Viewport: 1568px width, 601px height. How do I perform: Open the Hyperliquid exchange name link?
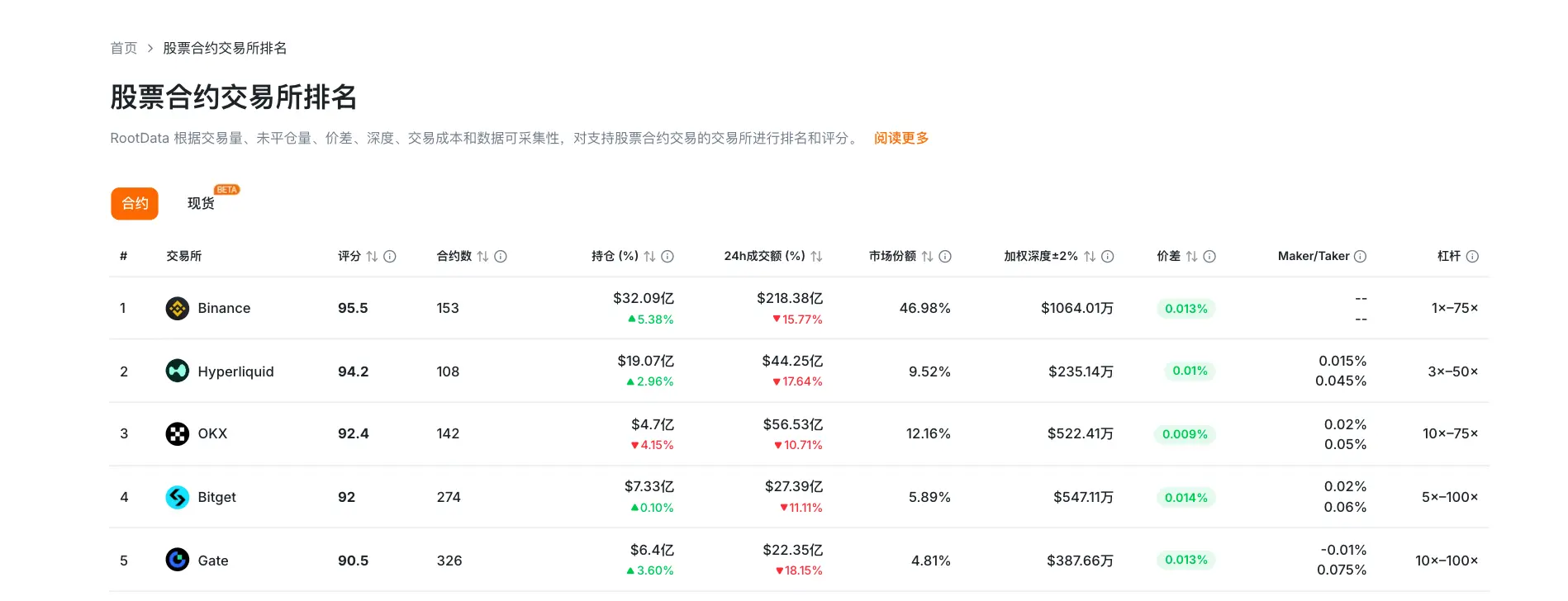coord(235,371)
